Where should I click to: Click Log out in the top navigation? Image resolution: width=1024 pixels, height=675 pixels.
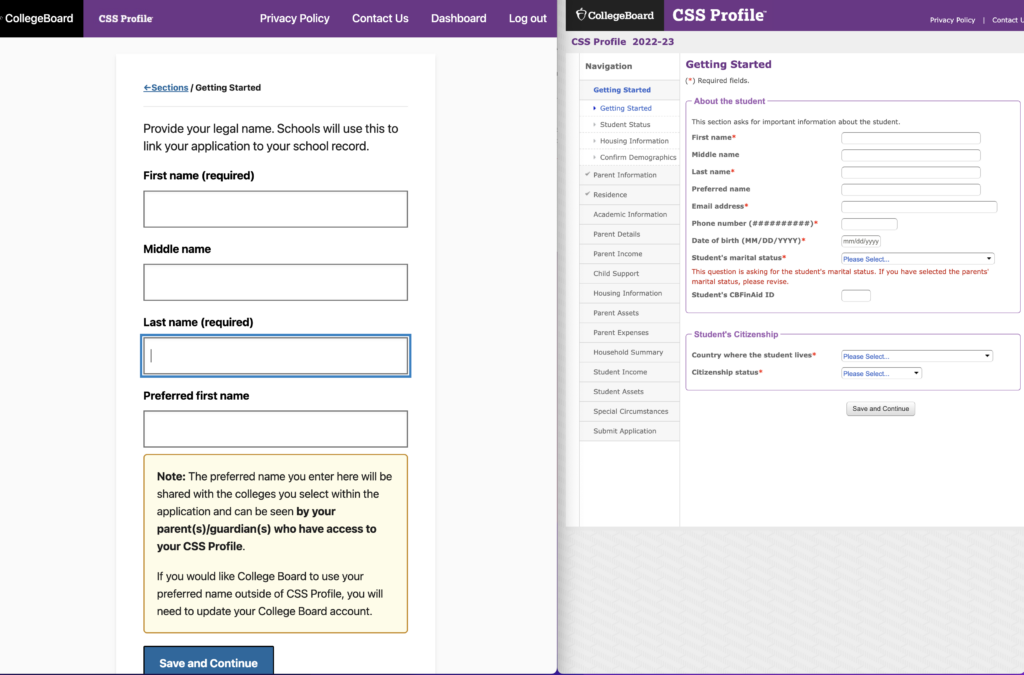tap(527, 18)
